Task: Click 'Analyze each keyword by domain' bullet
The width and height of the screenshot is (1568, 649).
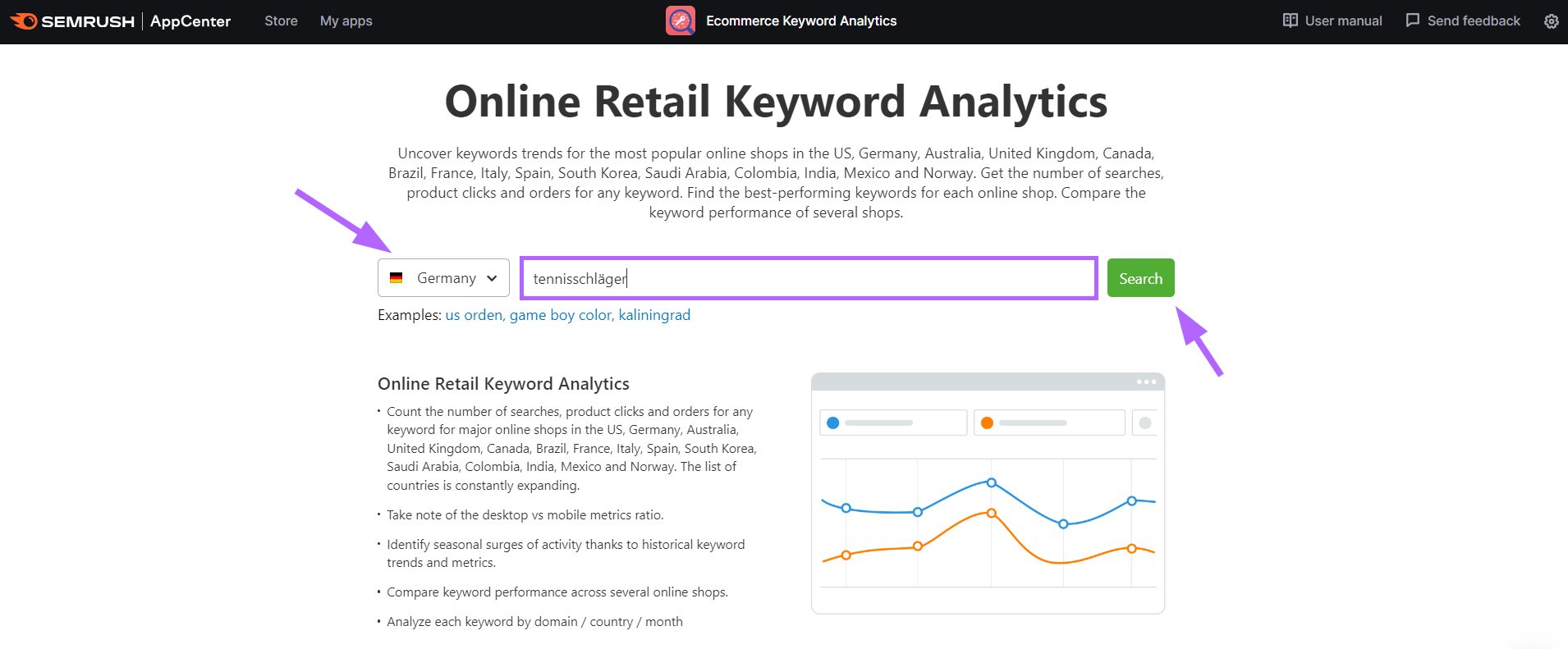Action: 534,622
